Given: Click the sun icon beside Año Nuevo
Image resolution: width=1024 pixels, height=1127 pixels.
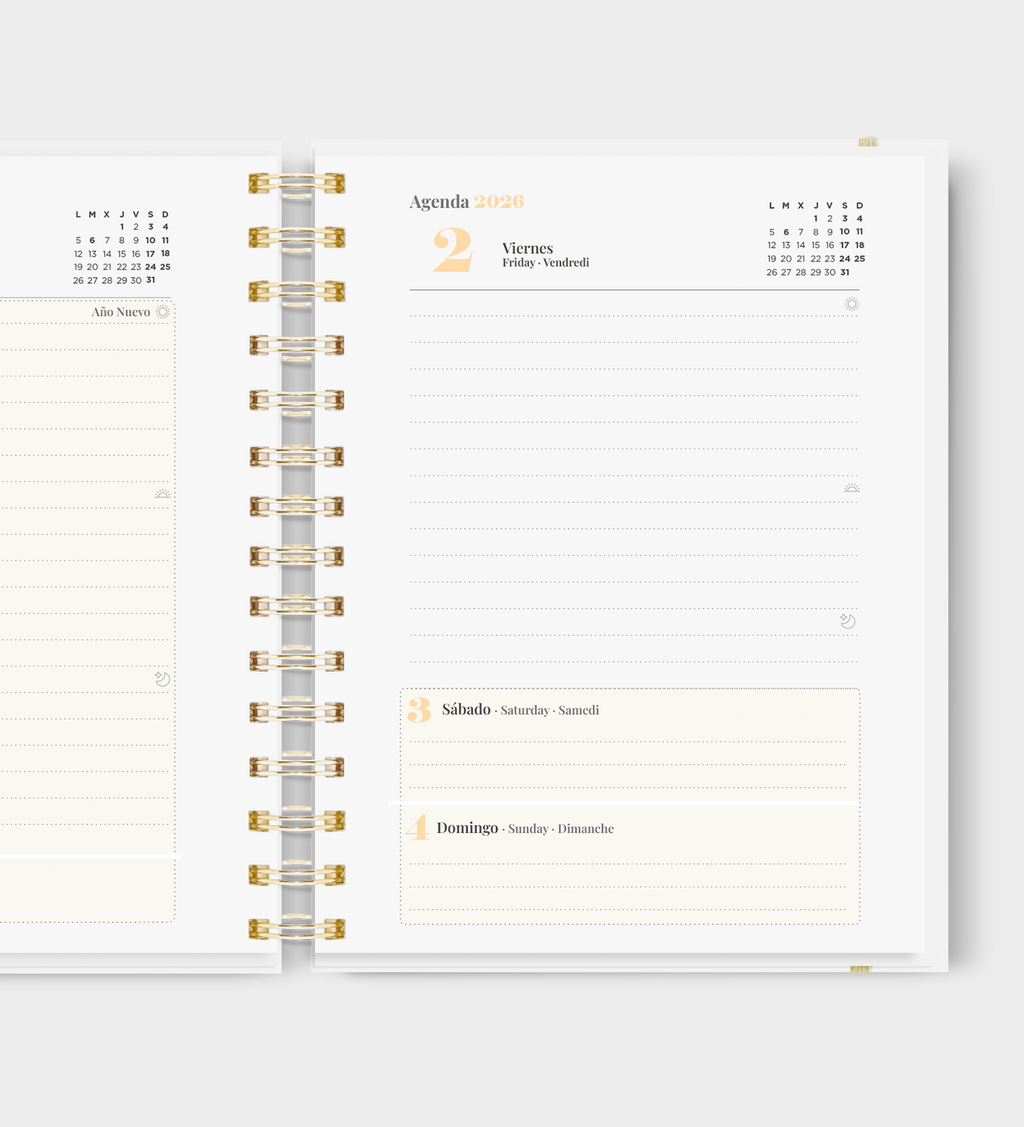Looking at the screenshot, I should (x=163, y=312).
